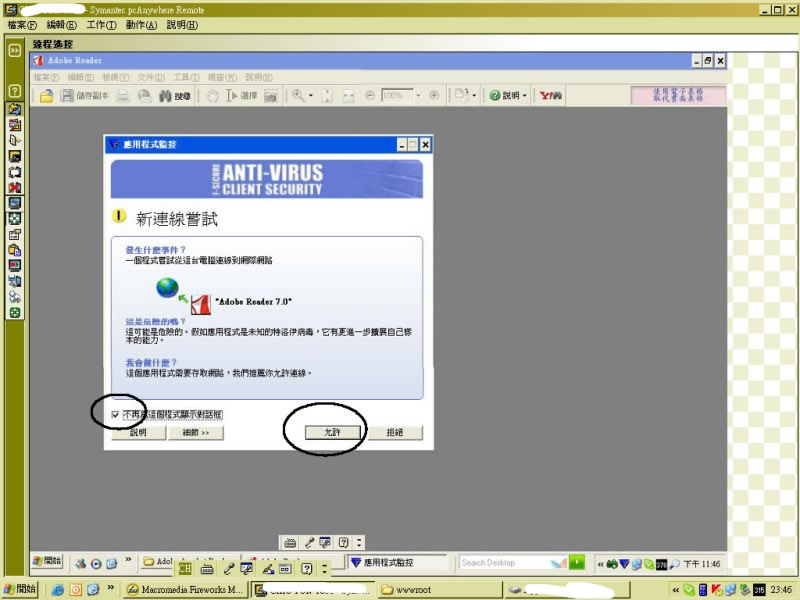Viewport: 800px width, 600px height.
Task: Click the Open folder icon in Adobe Reader
Action: [46, 95]
